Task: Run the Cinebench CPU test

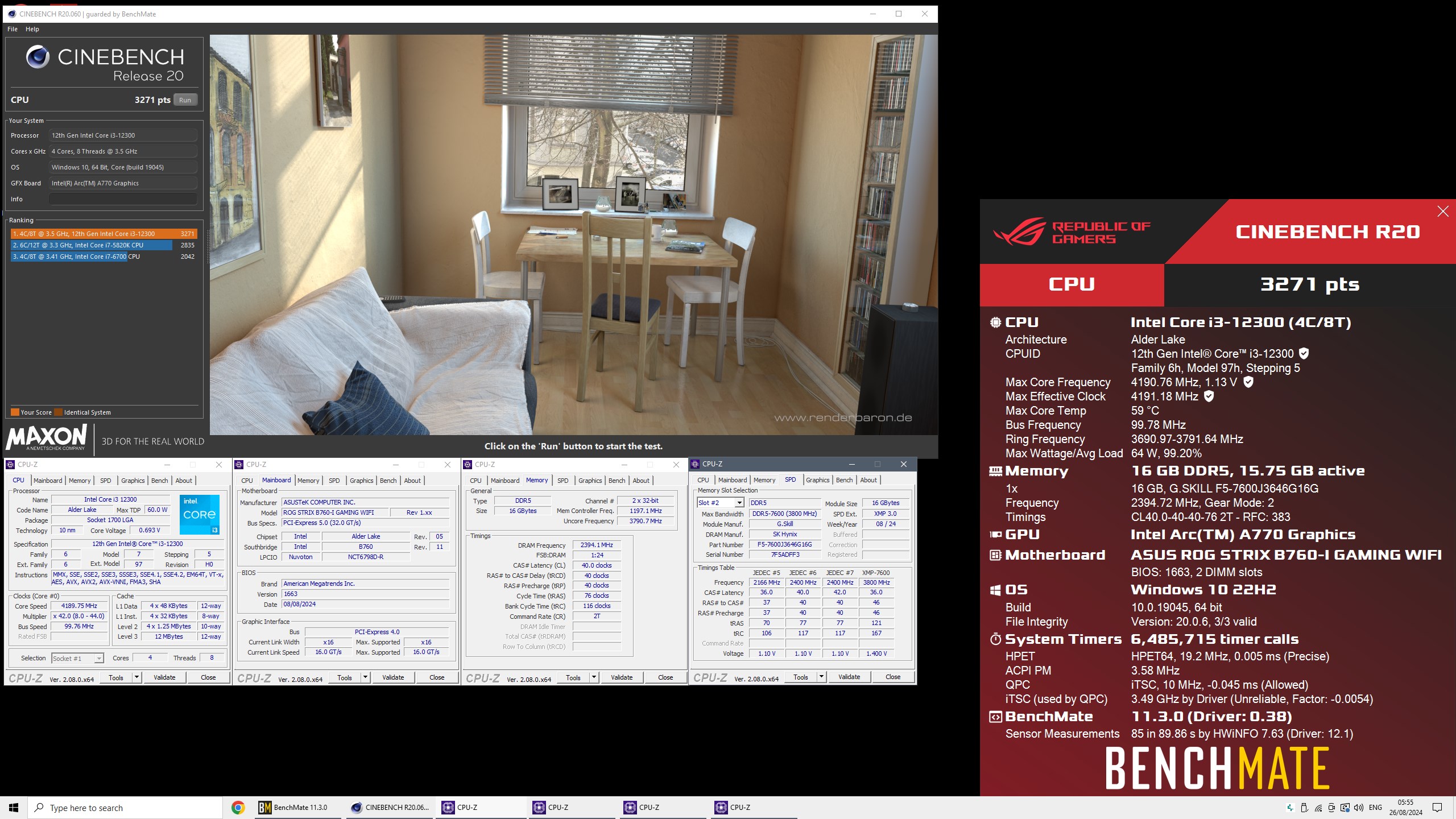Action: pos(185,100)
